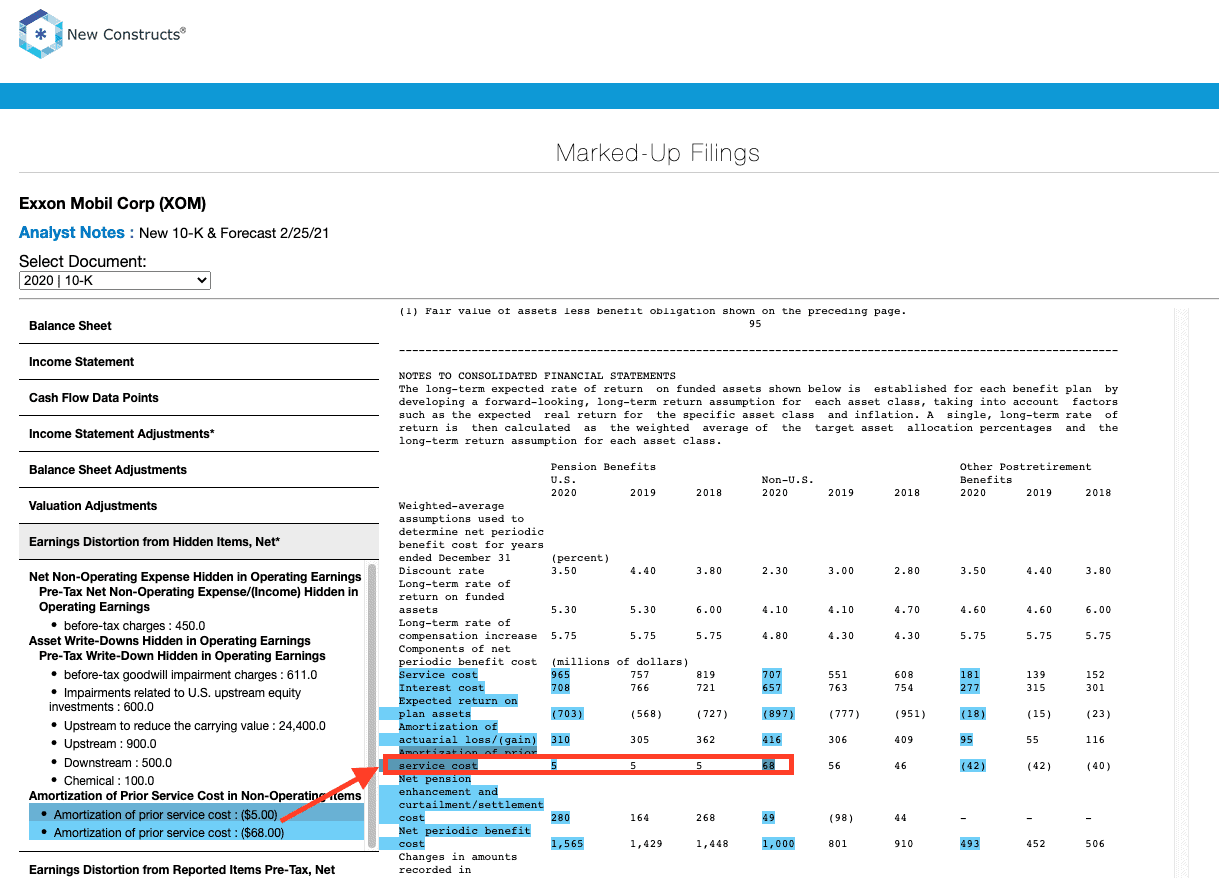Click before-tax goodwill impairment charges : 611.0
The width and height of the screenshot is (1219, 878).
point(190,675)
